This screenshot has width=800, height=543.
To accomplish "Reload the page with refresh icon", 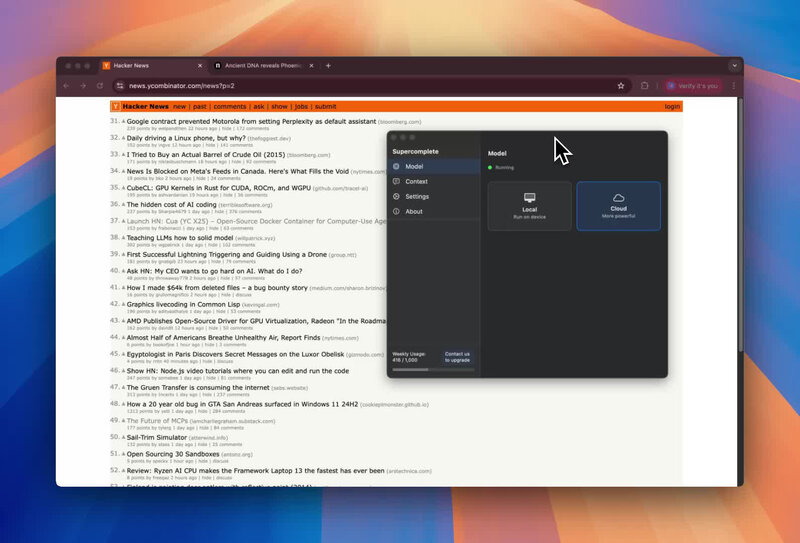I will (x=100, y=86).
